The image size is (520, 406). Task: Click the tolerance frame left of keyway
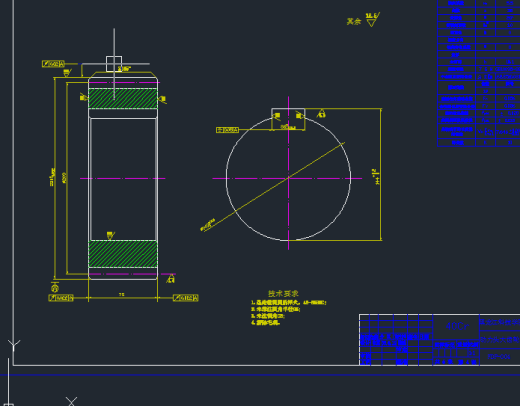[x=227, y=130]
